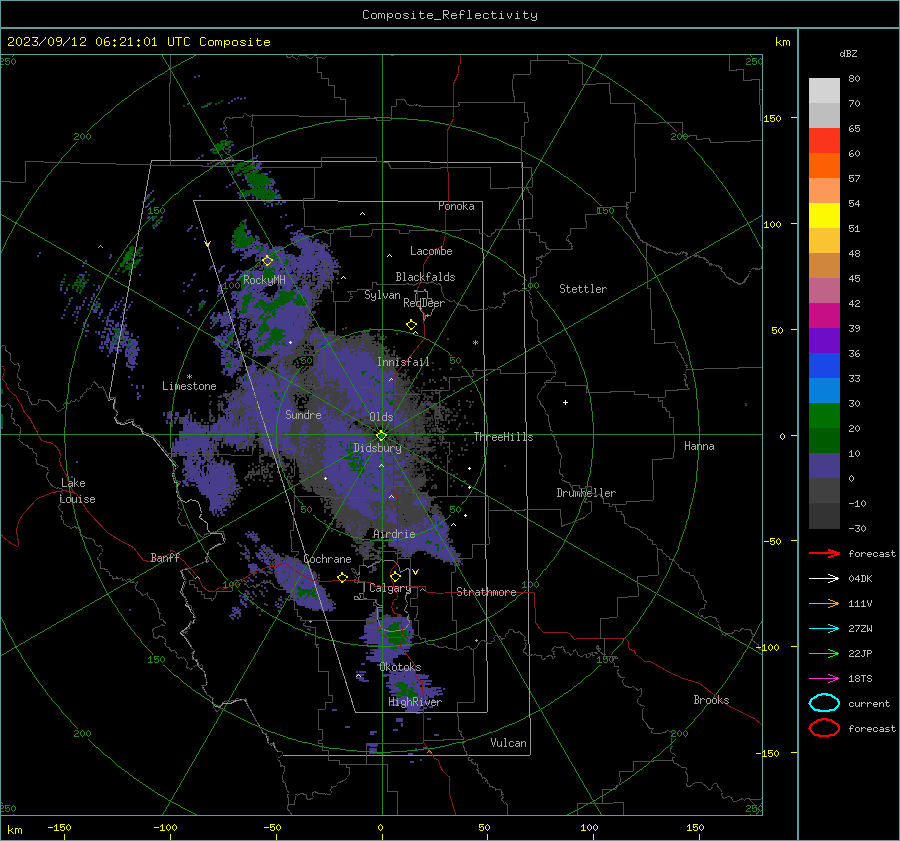Click the magenta 18TS arrow in legend
Image resolution: width=900 pixels, height=841 pixels.
(x=824, y=679)
